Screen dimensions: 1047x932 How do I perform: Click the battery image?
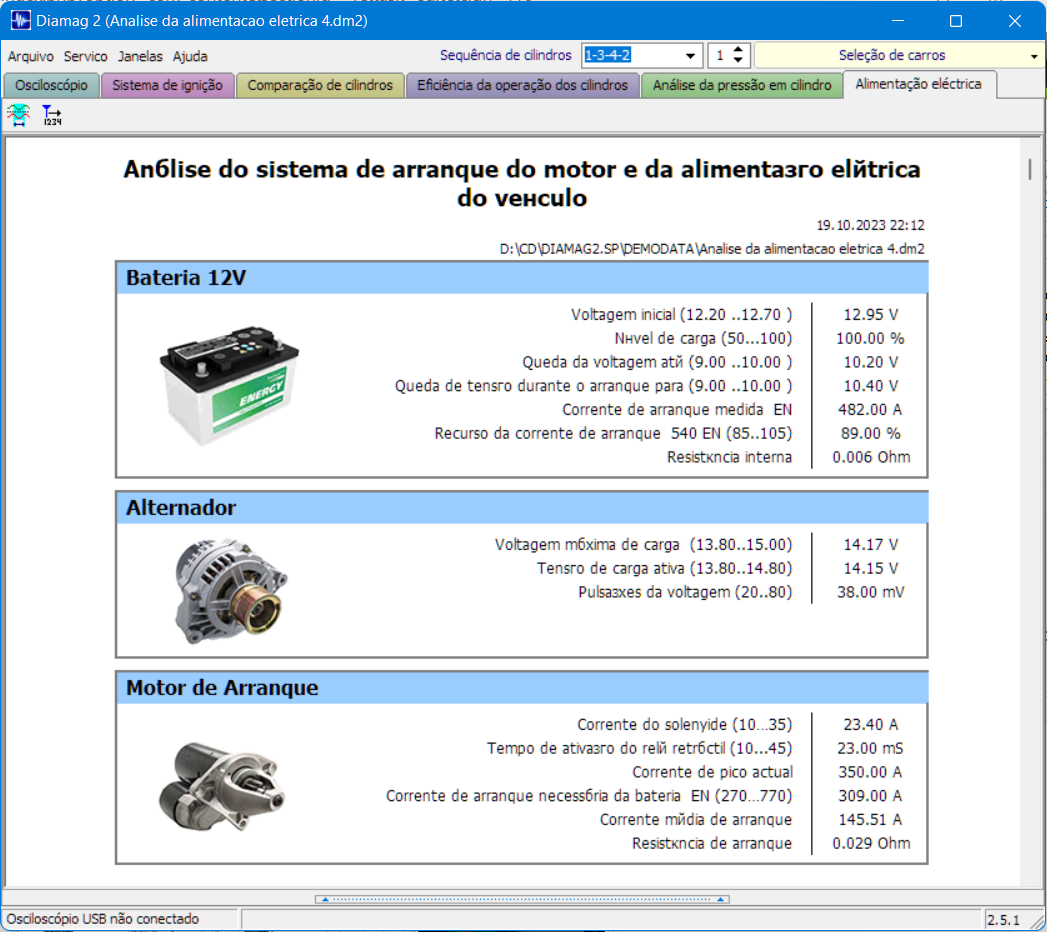pos(229,385)
